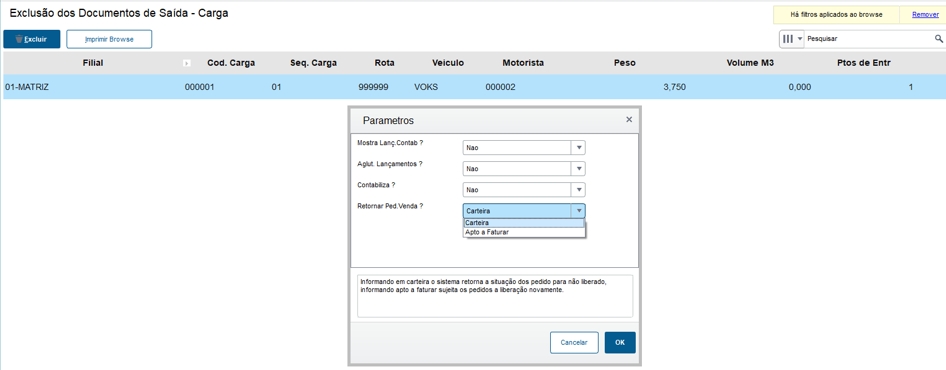The width and height of the screenshot is (946, 370).
Task: Click the Cod. Carga column header
Action: [x=231, y=63]
